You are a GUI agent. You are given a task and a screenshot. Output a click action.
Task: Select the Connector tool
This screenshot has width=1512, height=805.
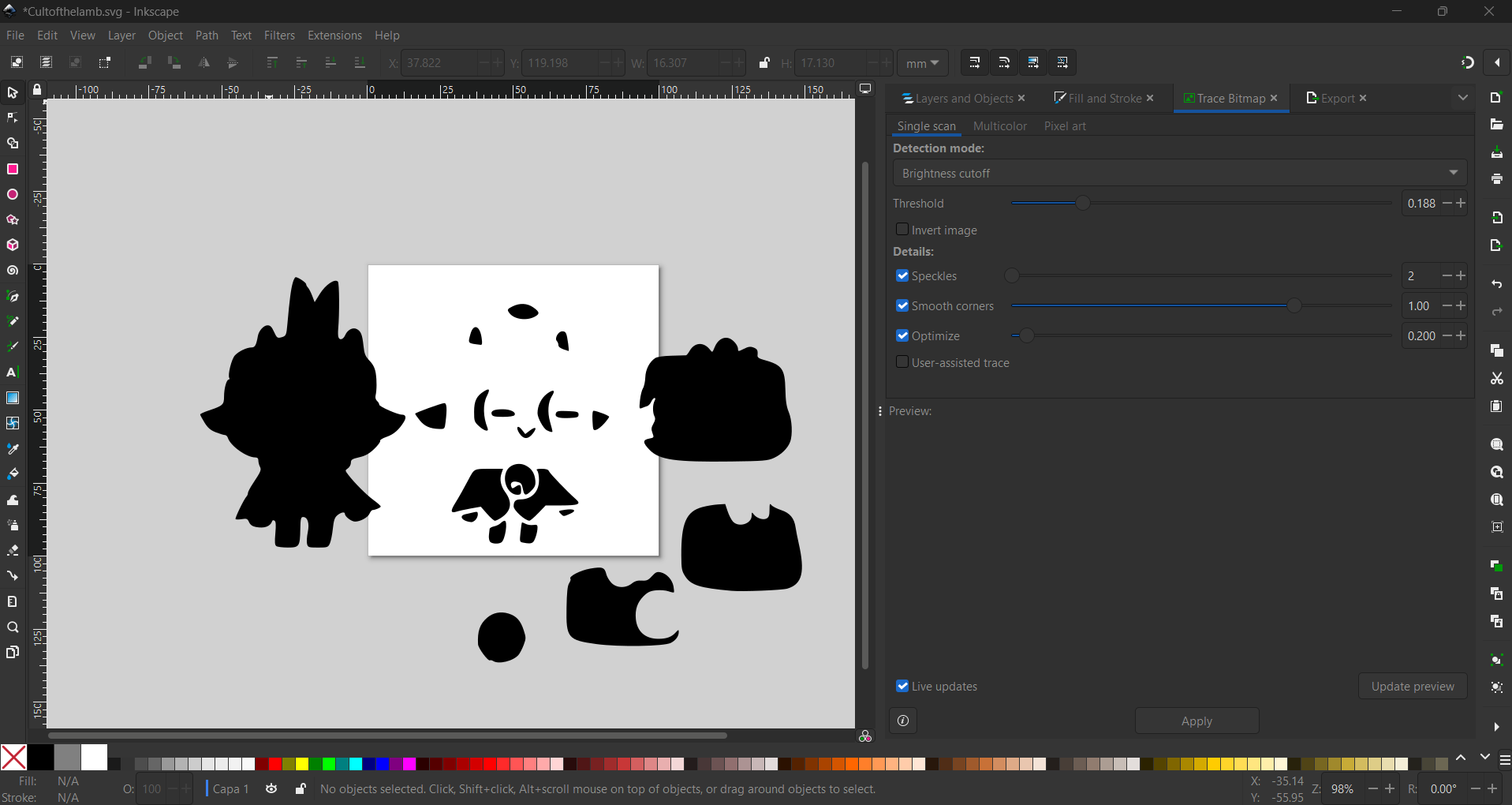click(13, 575)
